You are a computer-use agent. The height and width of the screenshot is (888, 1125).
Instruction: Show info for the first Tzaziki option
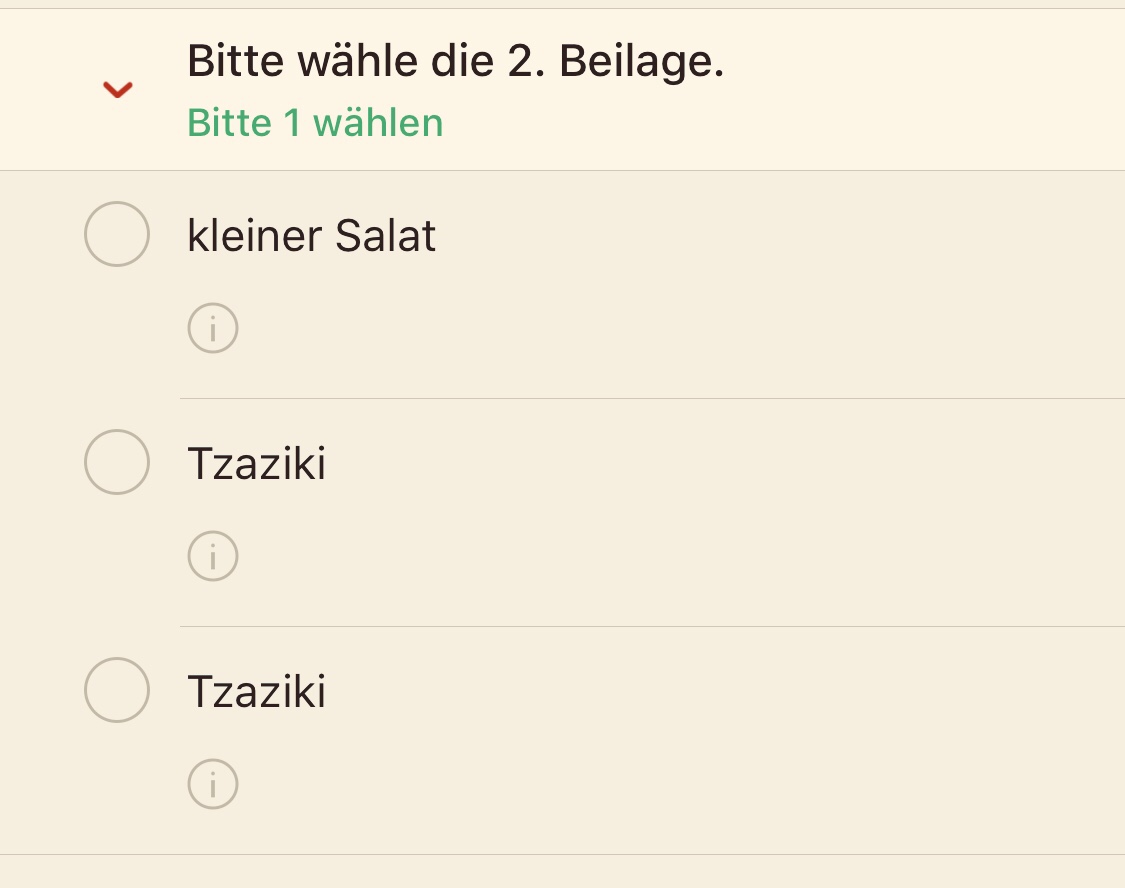(213, 556)
